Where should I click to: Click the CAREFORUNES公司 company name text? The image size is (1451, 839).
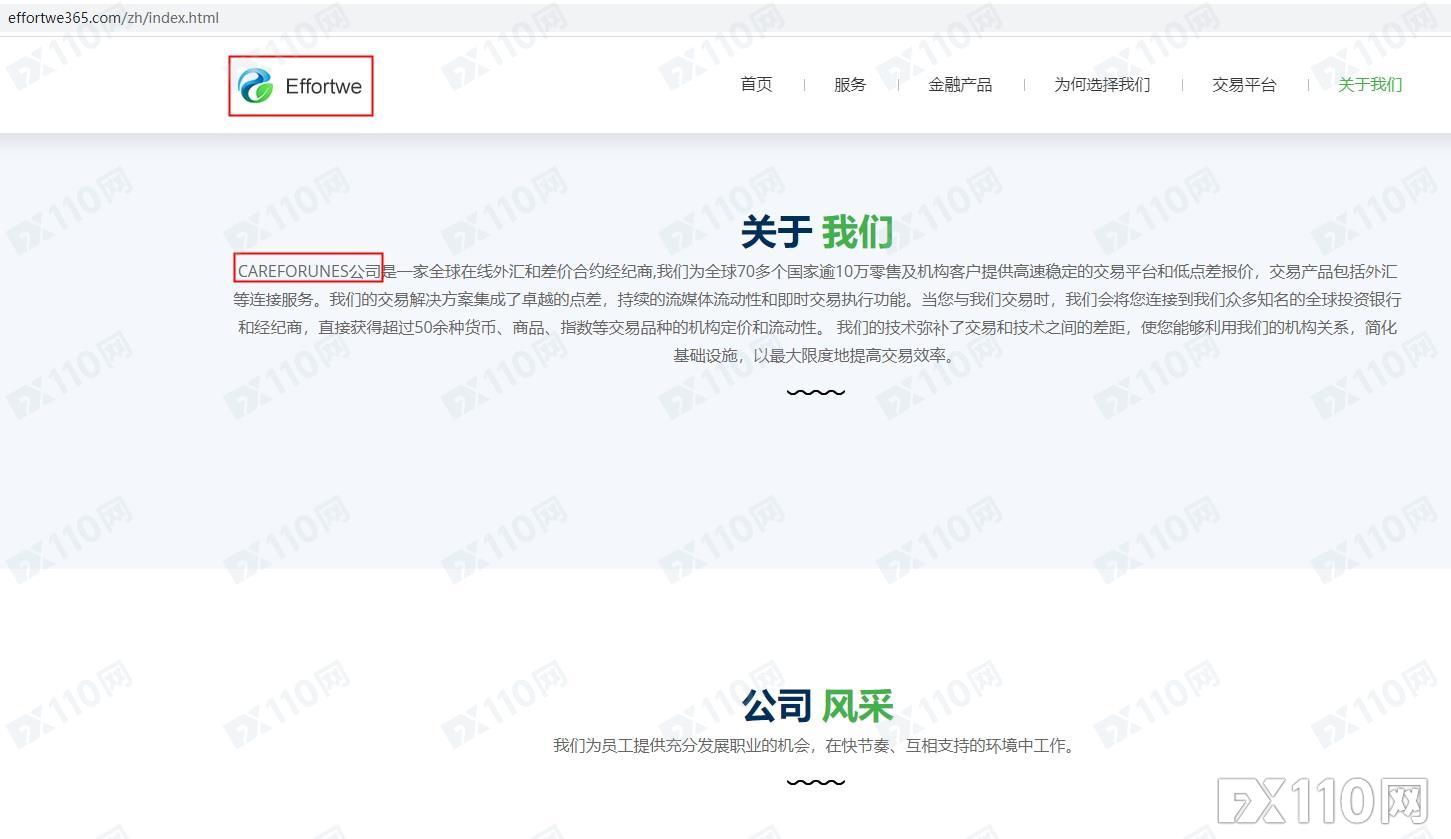click(x=309, y=271)
